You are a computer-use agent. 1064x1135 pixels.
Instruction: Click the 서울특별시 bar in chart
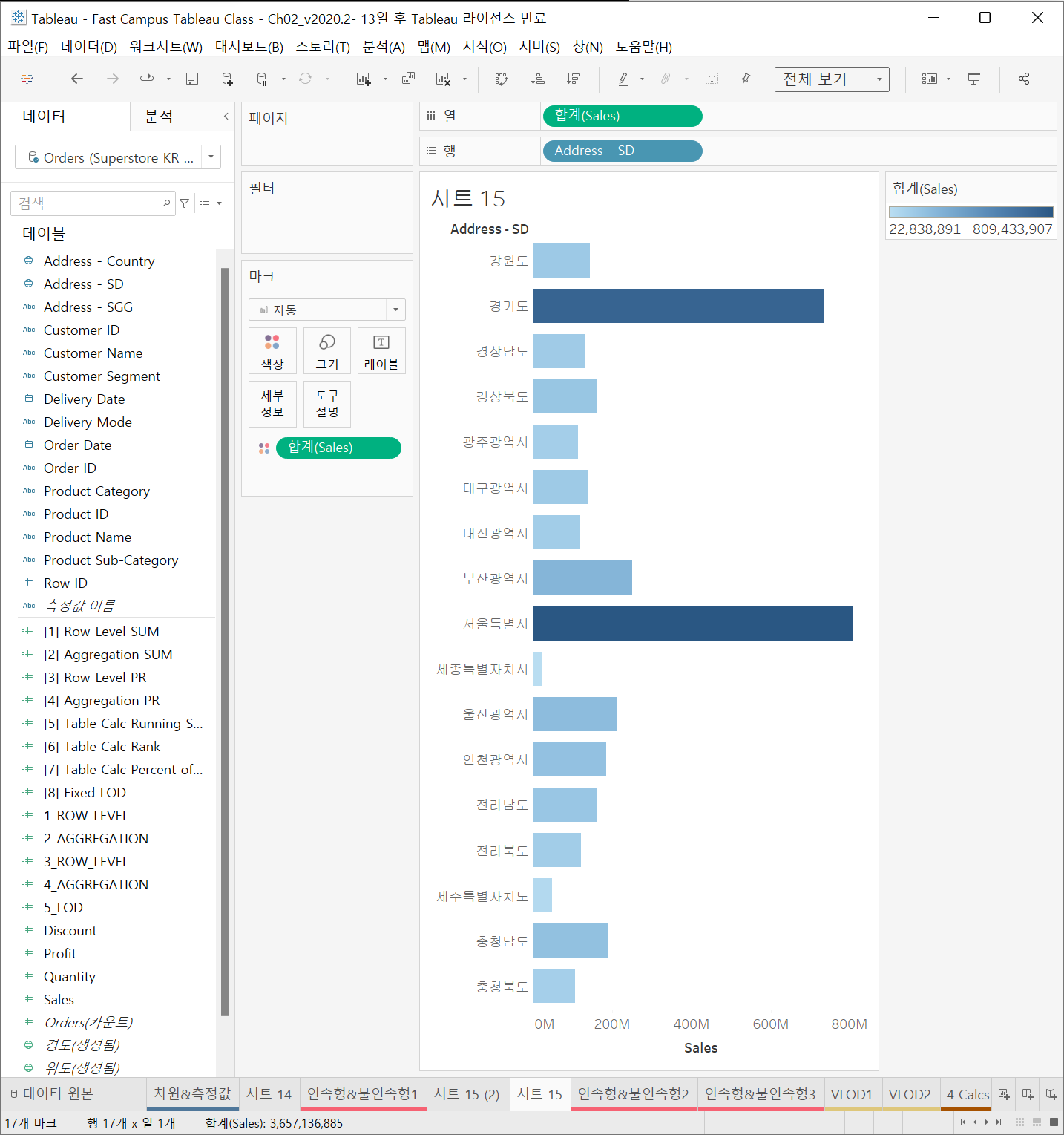point(693,624)
